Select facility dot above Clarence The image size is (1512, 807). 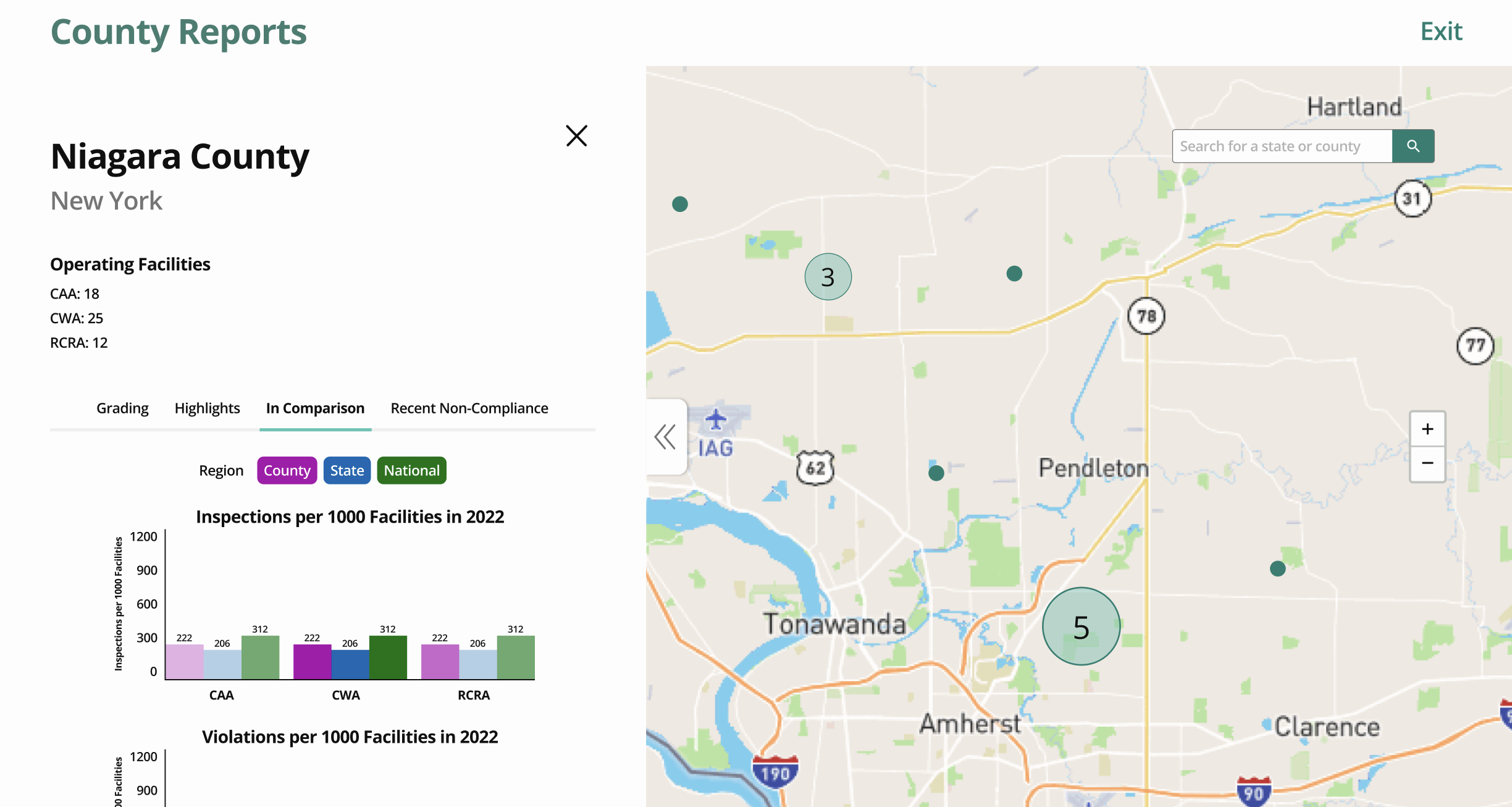point(1277,568)
